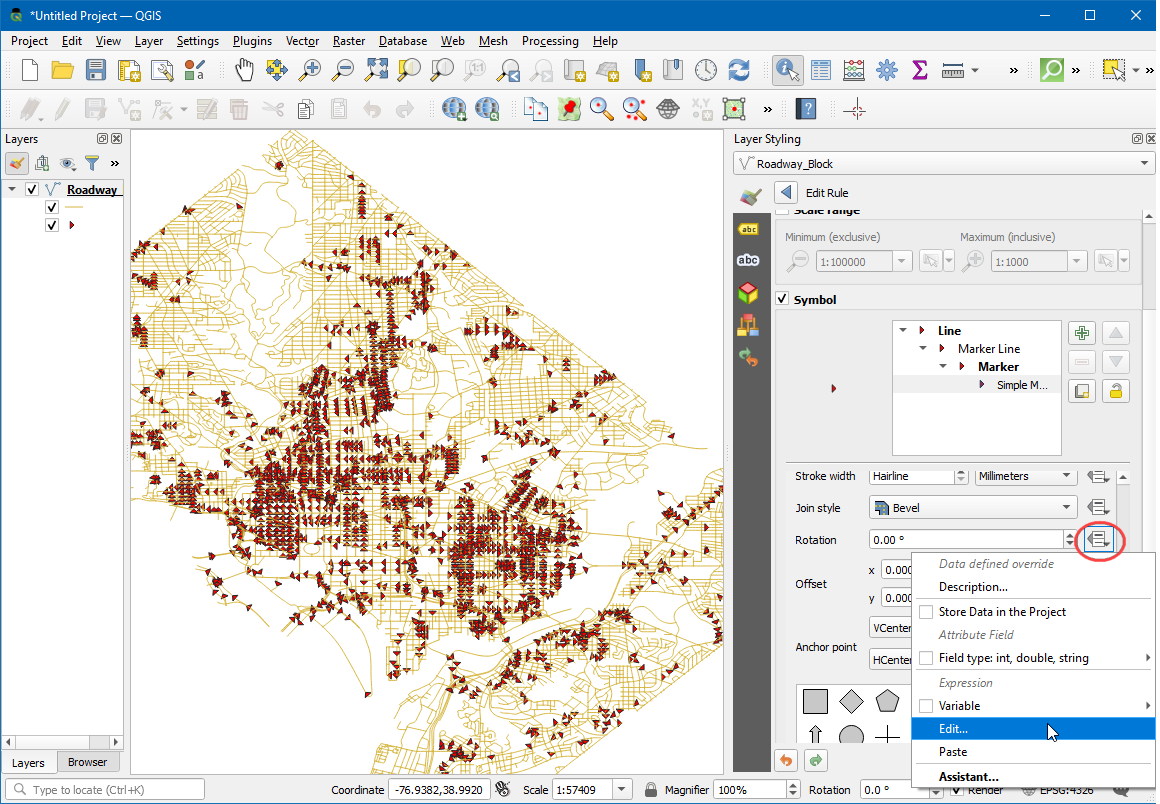1160x804 pixels.
Task: Click the purple Sigma statistics icon
Action: (919, 70)
